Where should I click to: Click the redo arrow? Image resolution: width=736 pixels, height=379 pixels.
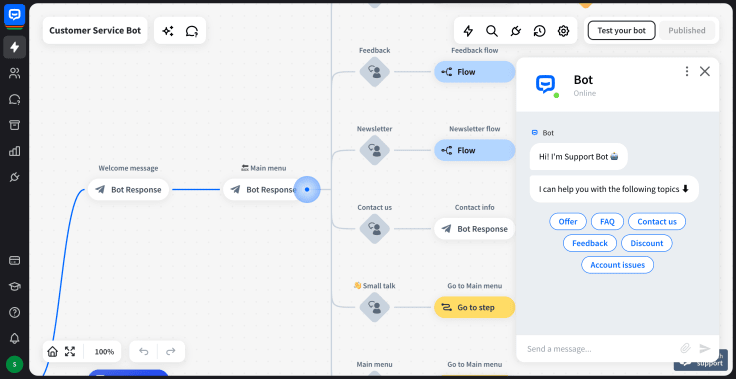tap(171, 351)
